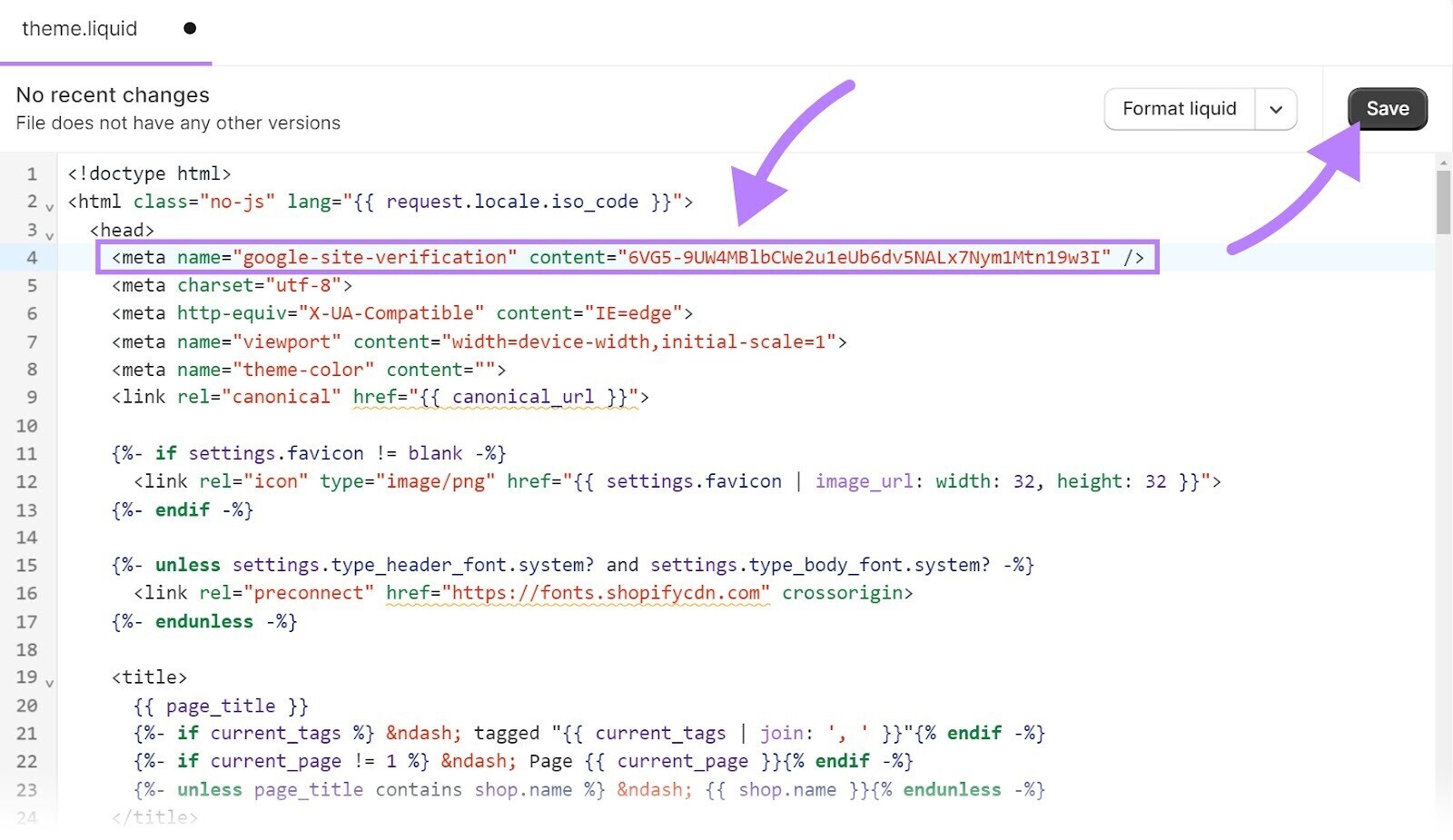Click the Format liquid button
Viewport: 1453px width, 840px height.
click(x=1179, y=108)
